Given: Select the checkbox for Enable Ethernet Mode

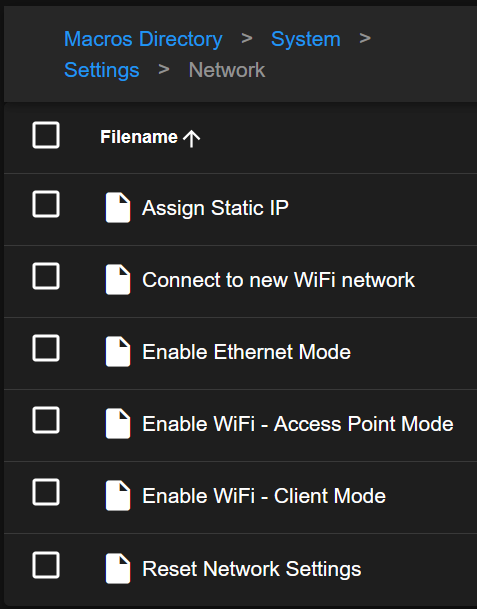Looking at the screenshot, I should pos(46,348).
